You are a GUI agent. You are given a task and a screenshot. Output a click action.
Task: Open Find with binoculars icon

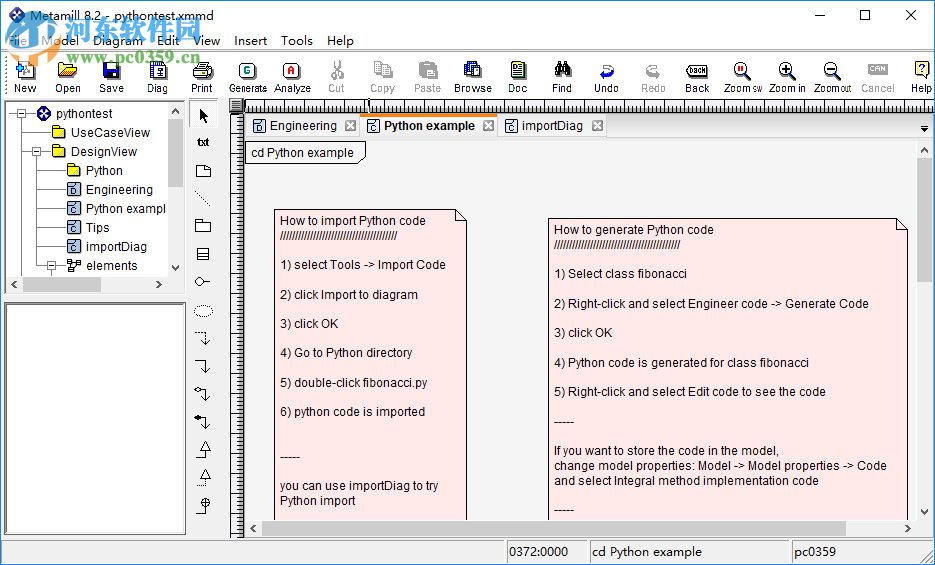(562, 77)
